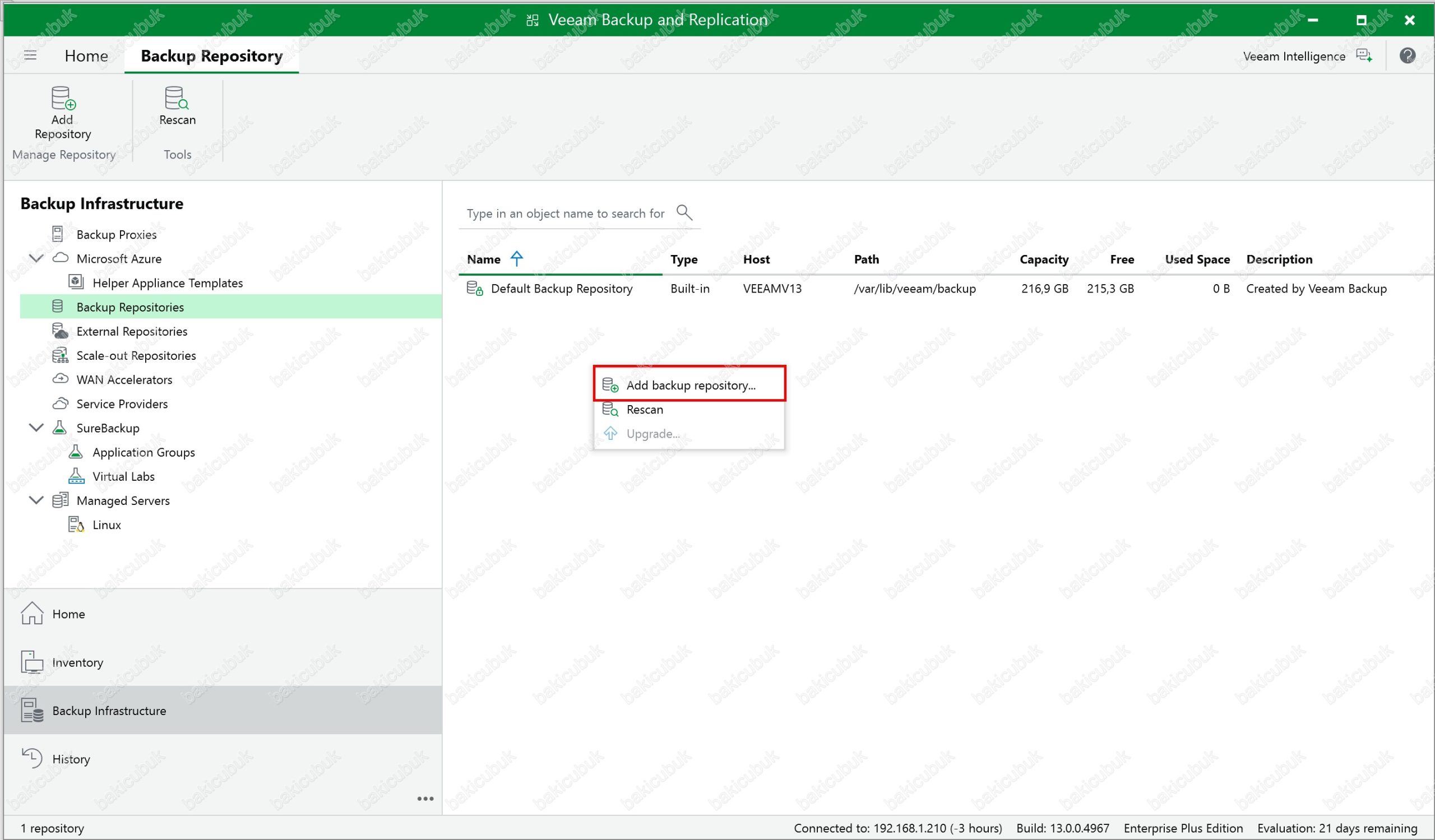1435x840 pixels.
Task: Open navigation pane overflow three-dots menu
Action: [x=425, y=799]
